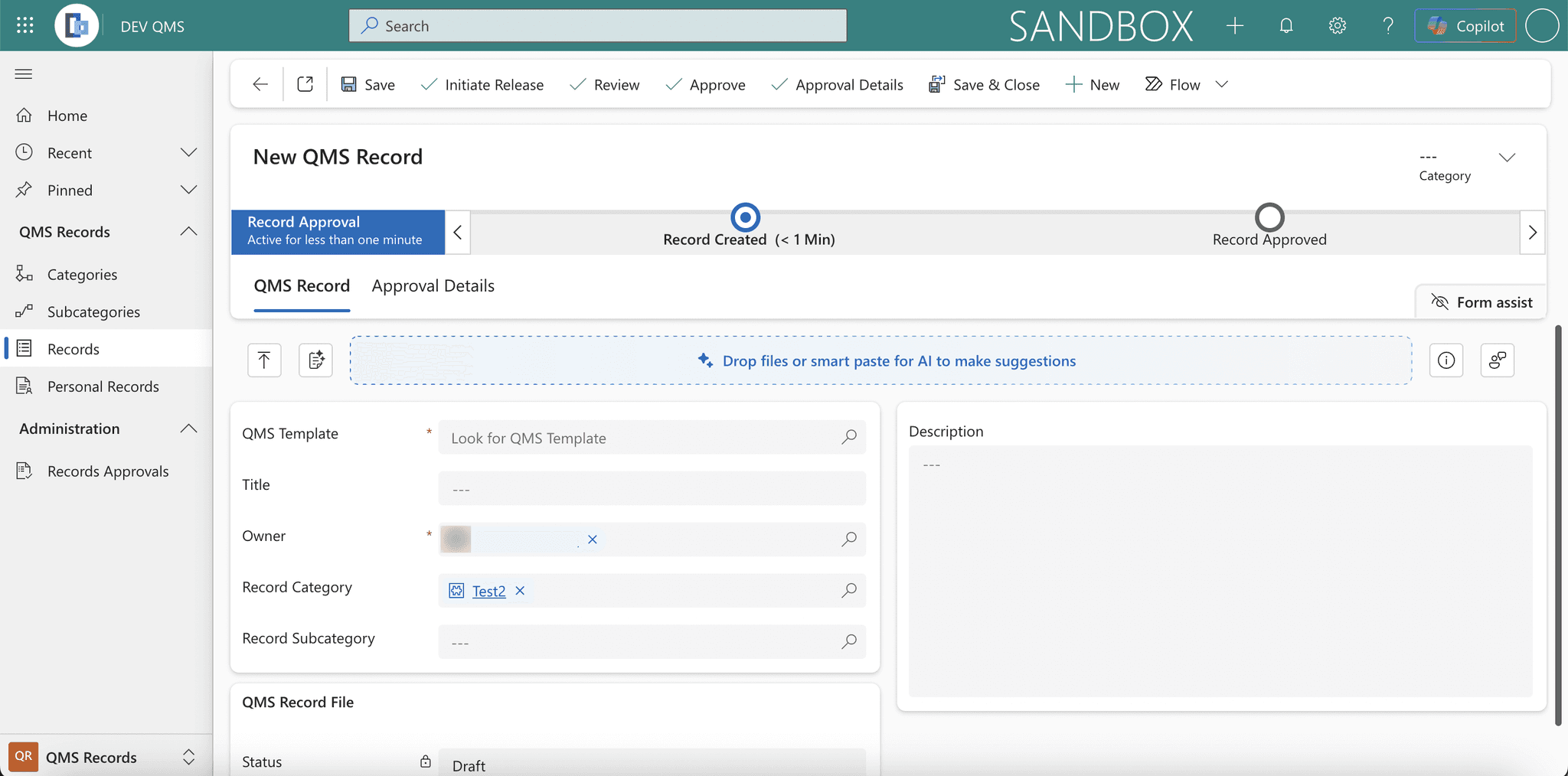Remove the selected Owner value
Viewport: 1568px width, 776px height.
pos(592,540)
